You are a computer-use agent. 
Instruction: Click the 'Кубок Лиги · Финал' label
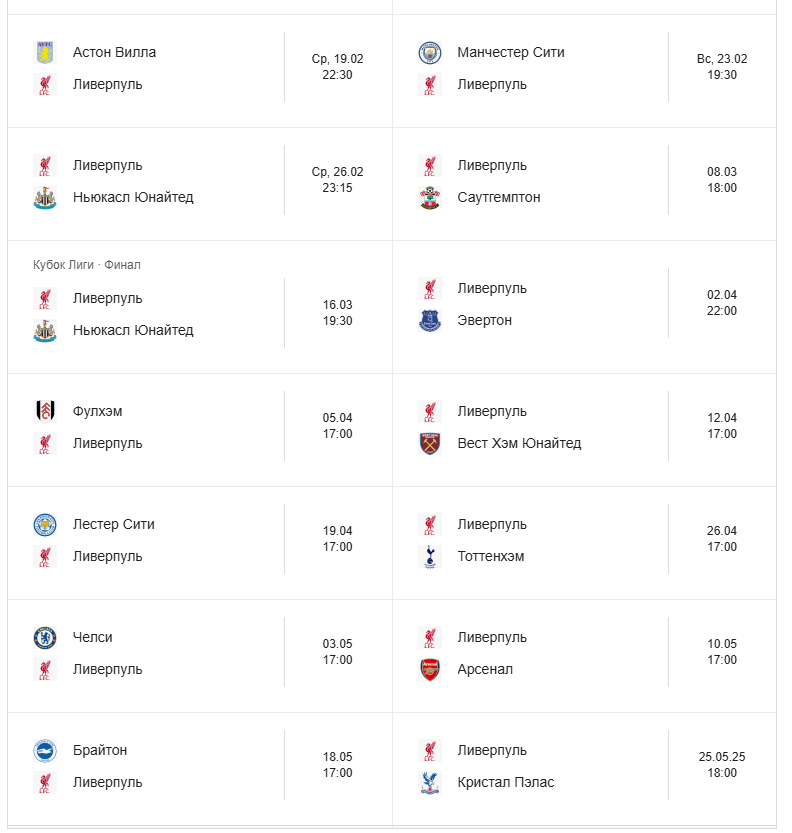(x=87, y=265)
